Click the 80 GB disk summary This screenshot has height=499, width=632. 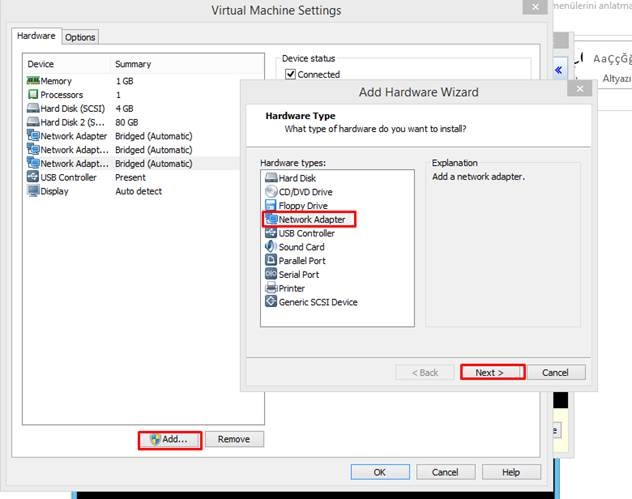[x=127, y=122]
